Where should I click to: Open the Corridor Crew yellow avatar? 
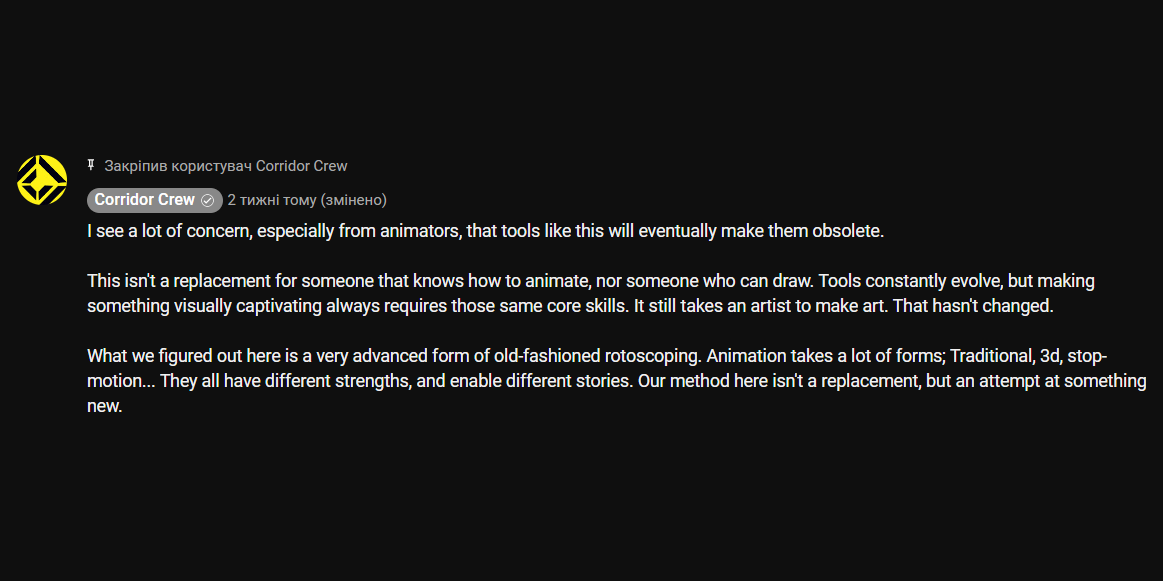(x=42, y=180)
